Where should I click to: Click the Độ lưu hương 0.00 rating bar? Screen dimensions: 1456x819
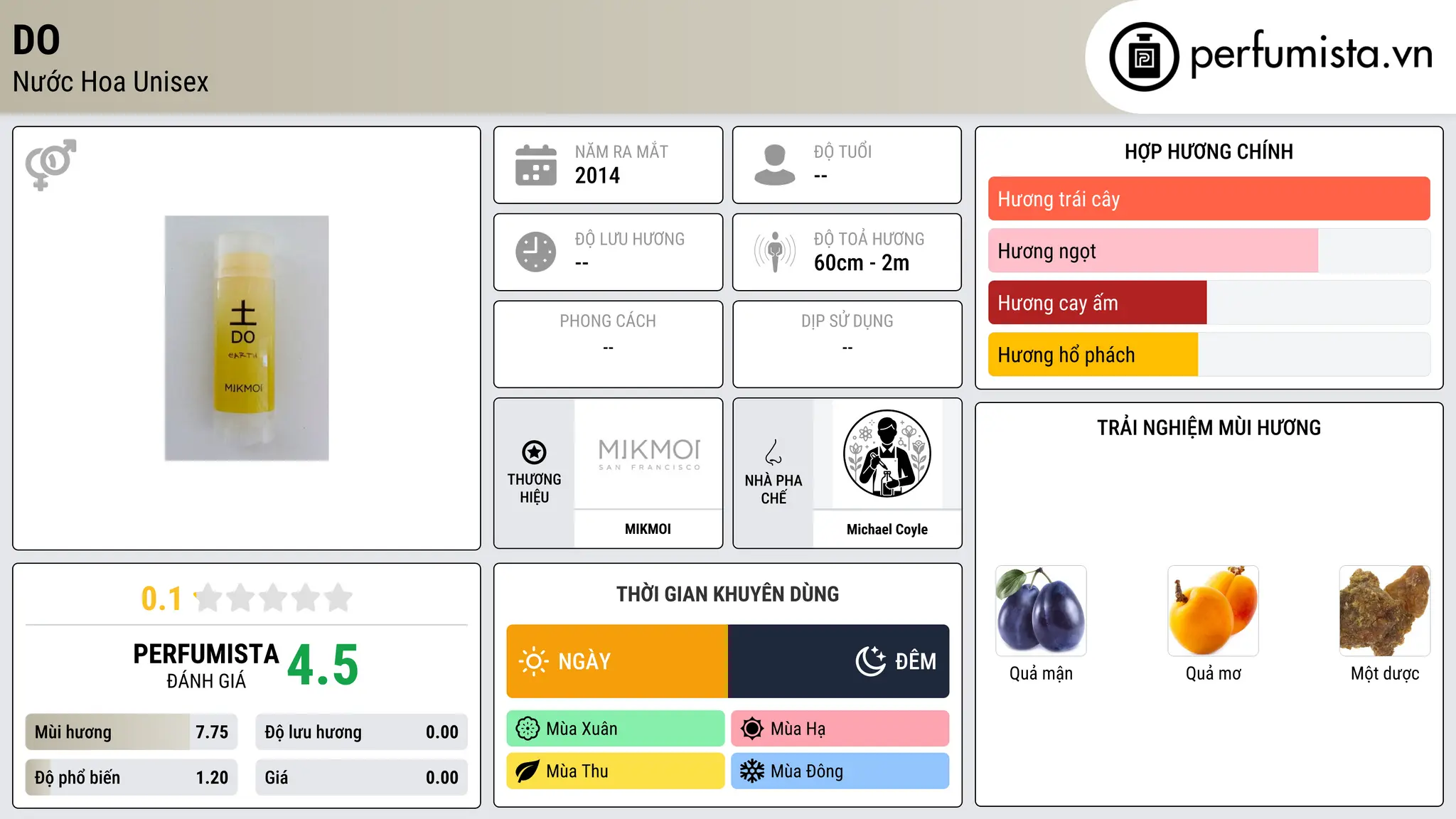[362, 732]
